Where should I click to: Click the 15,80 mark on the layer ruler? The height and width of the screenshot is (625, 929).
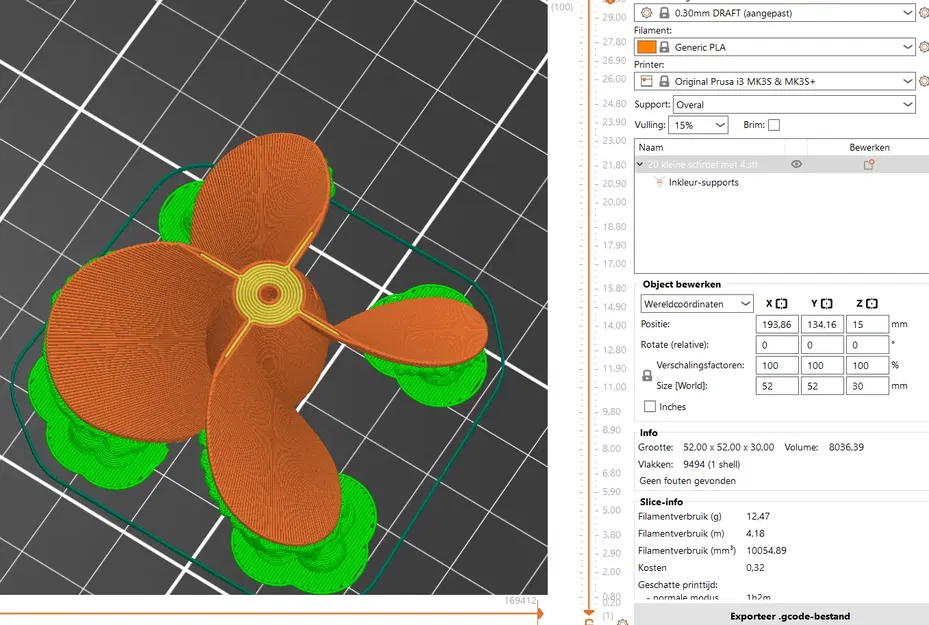click(x=614, y=288)
